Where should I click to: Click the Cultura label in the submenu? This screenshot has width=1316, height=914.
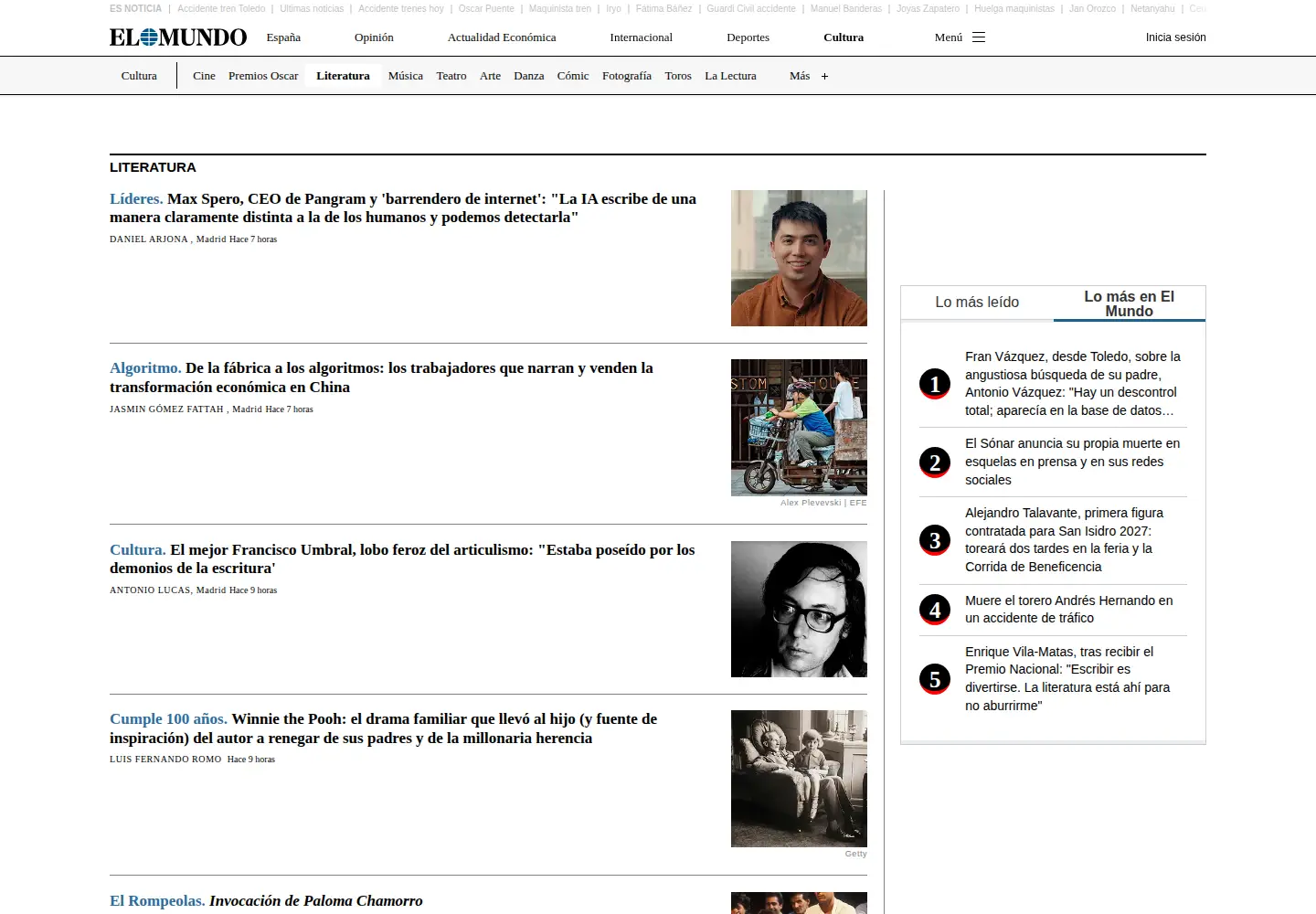tap(139, 76)
